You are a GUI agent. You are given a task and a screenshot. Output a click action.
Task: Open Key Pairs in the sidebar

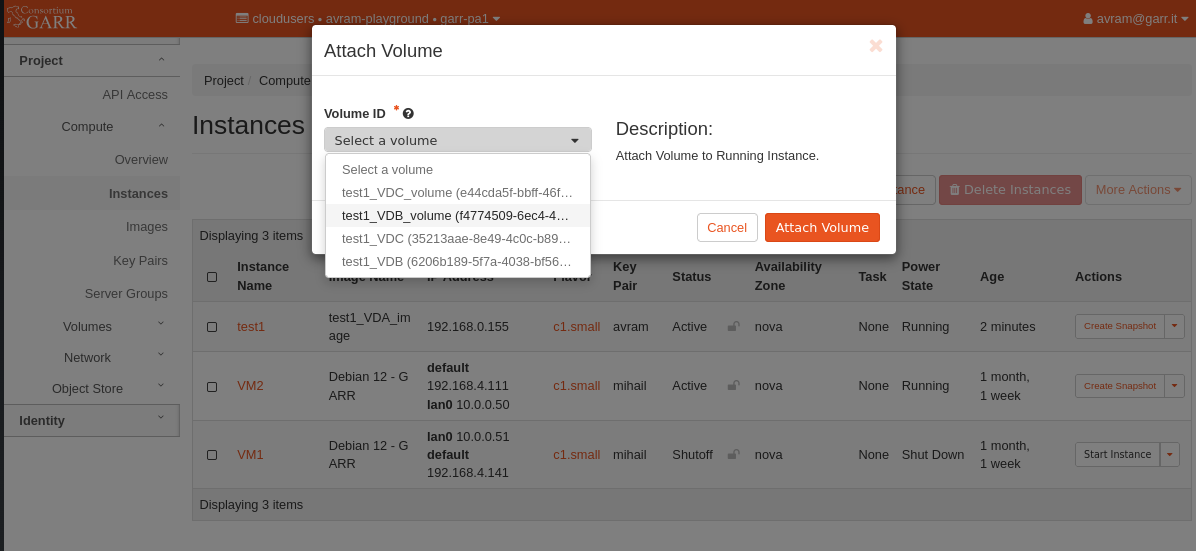(x=140, y=260)
